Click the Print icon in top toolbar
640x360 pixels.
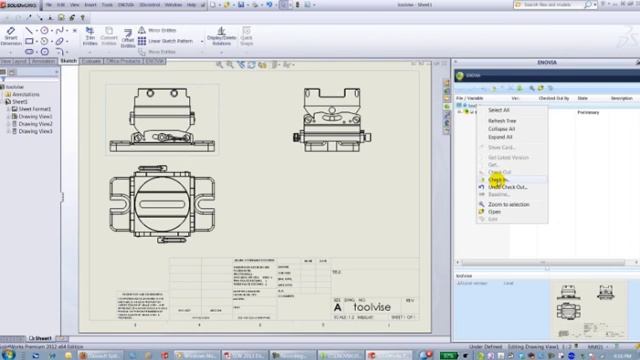coord(255,5)
